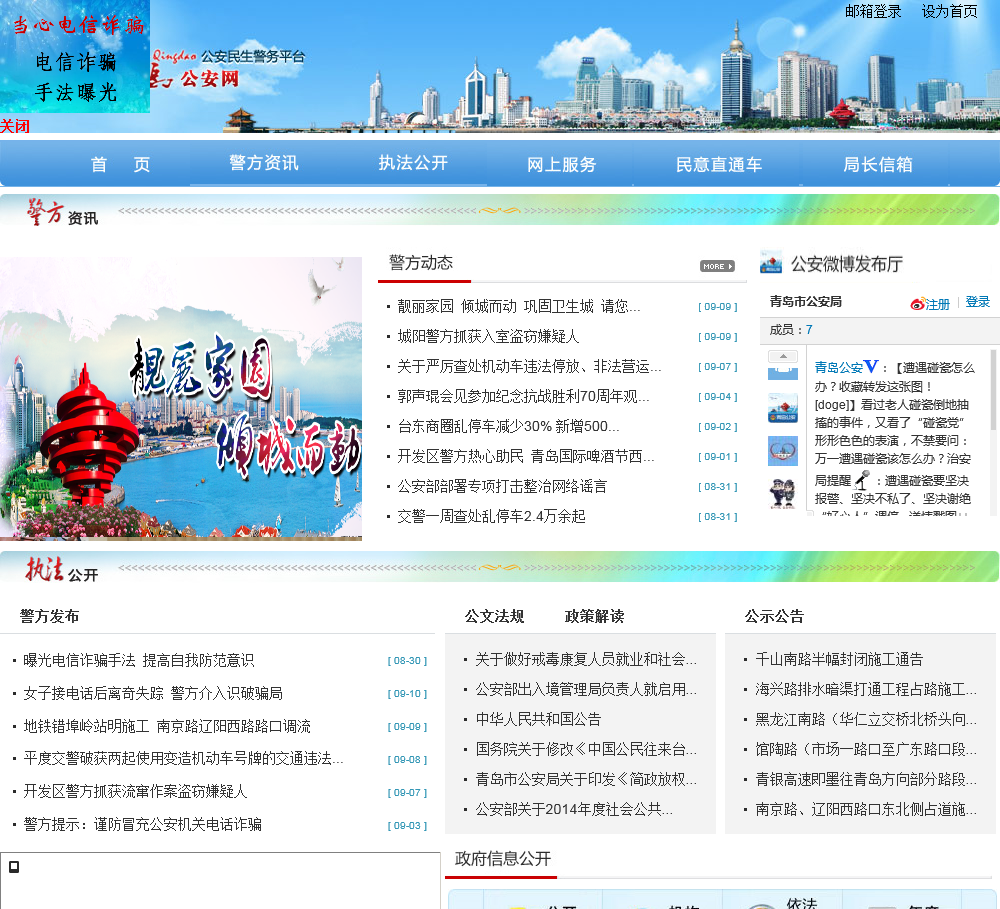The image size is (1000, 909).
Task: Click the MORE button in 警方动态
Action: (717, 266)
